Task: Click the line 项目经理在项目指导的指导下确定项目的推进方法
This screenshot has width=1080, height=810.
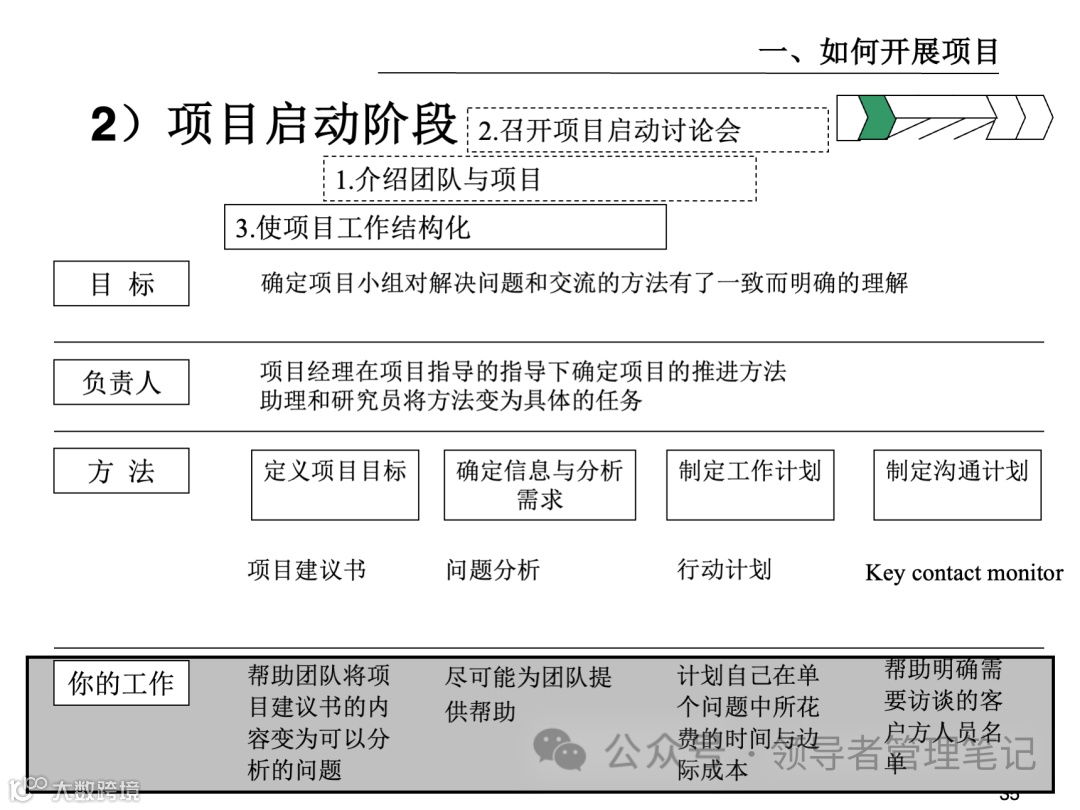Action: [x=523, y=371]
